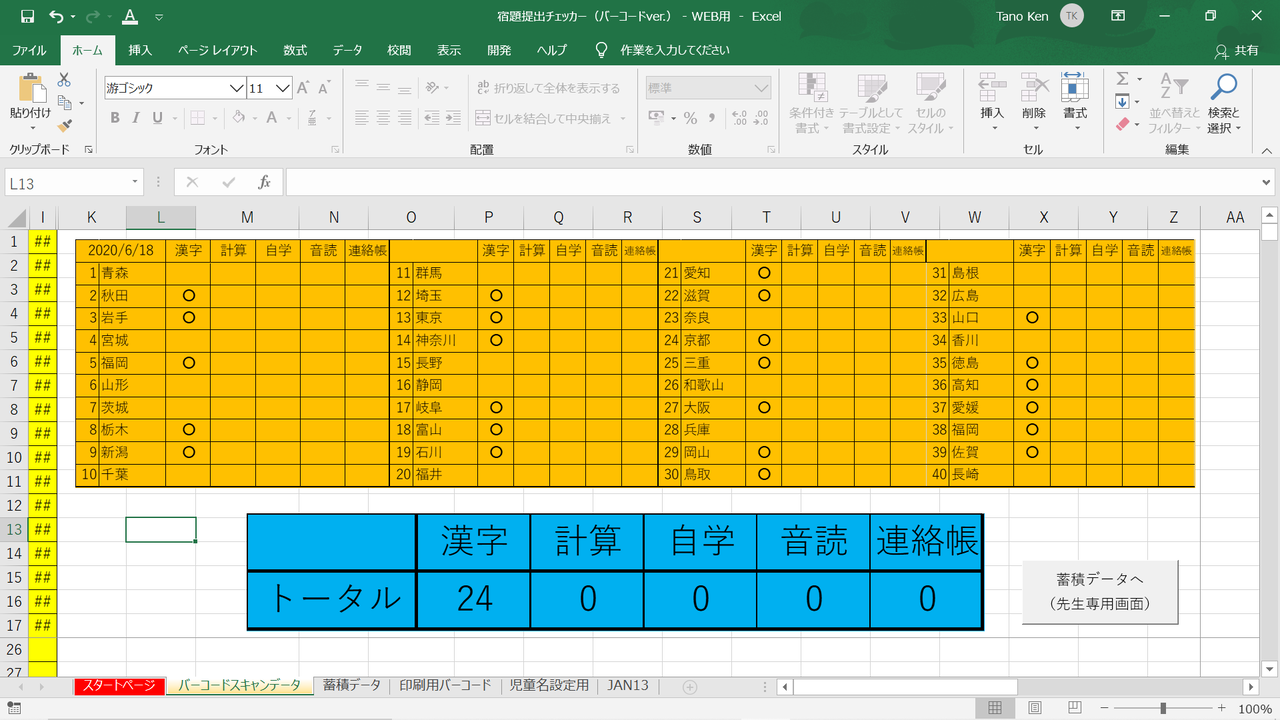The image size is (1280, 720).
Task: Click the 共有 share button
Action: (1236, 50)
